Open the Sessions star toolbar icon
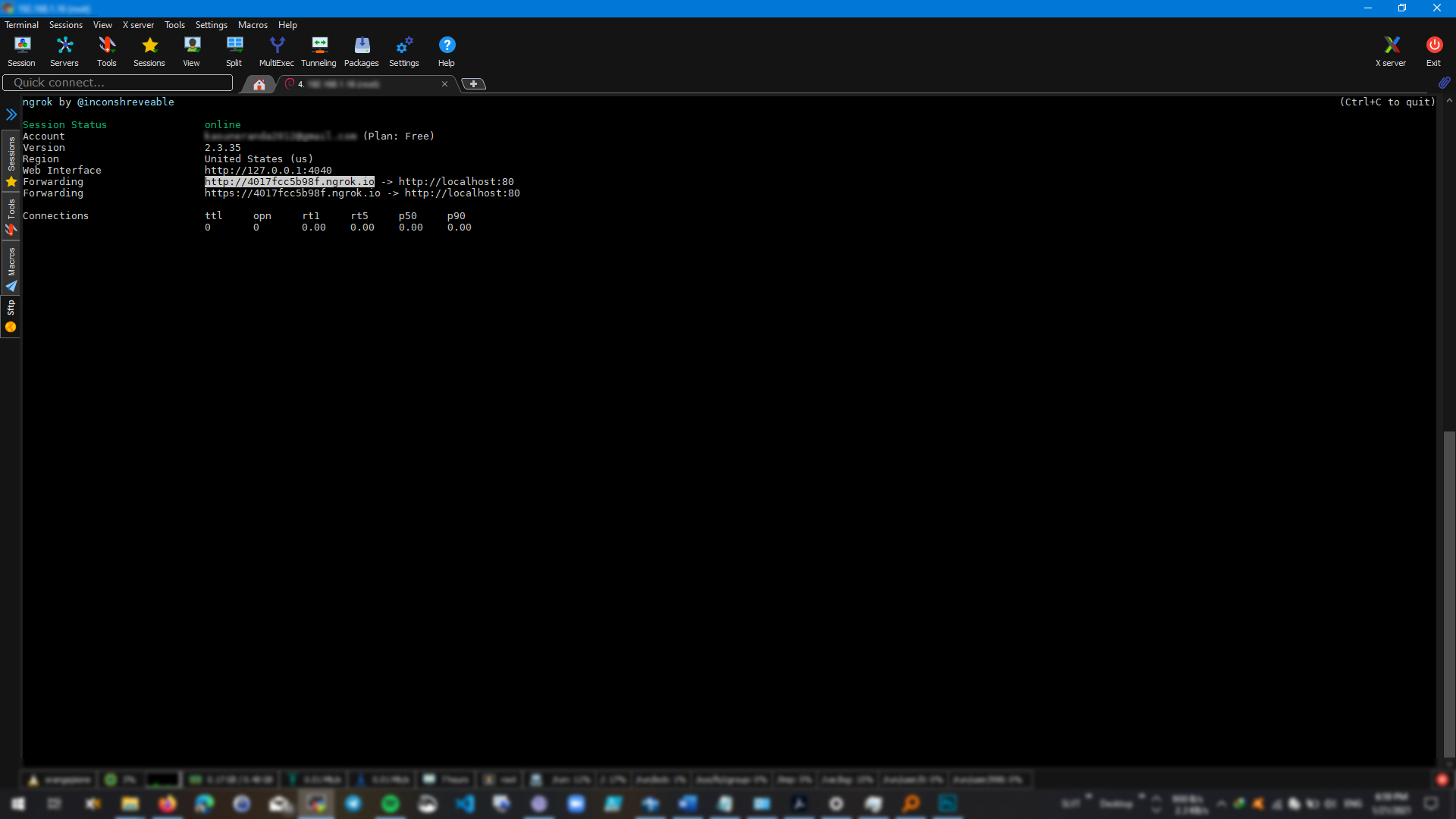The width and height of the screenshot is (1456, 819). [x=149, y=52]
